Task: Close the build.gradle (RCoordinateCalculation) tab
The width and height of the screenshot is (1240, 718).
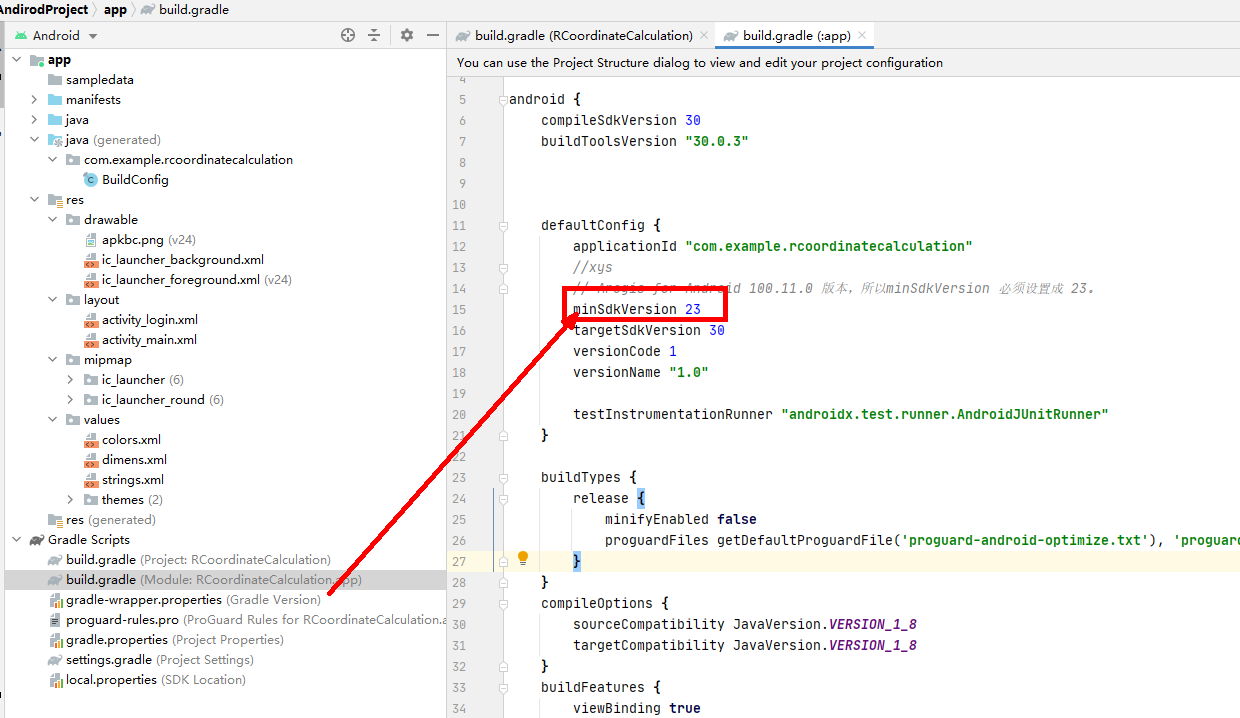Action: pos(705,35)
